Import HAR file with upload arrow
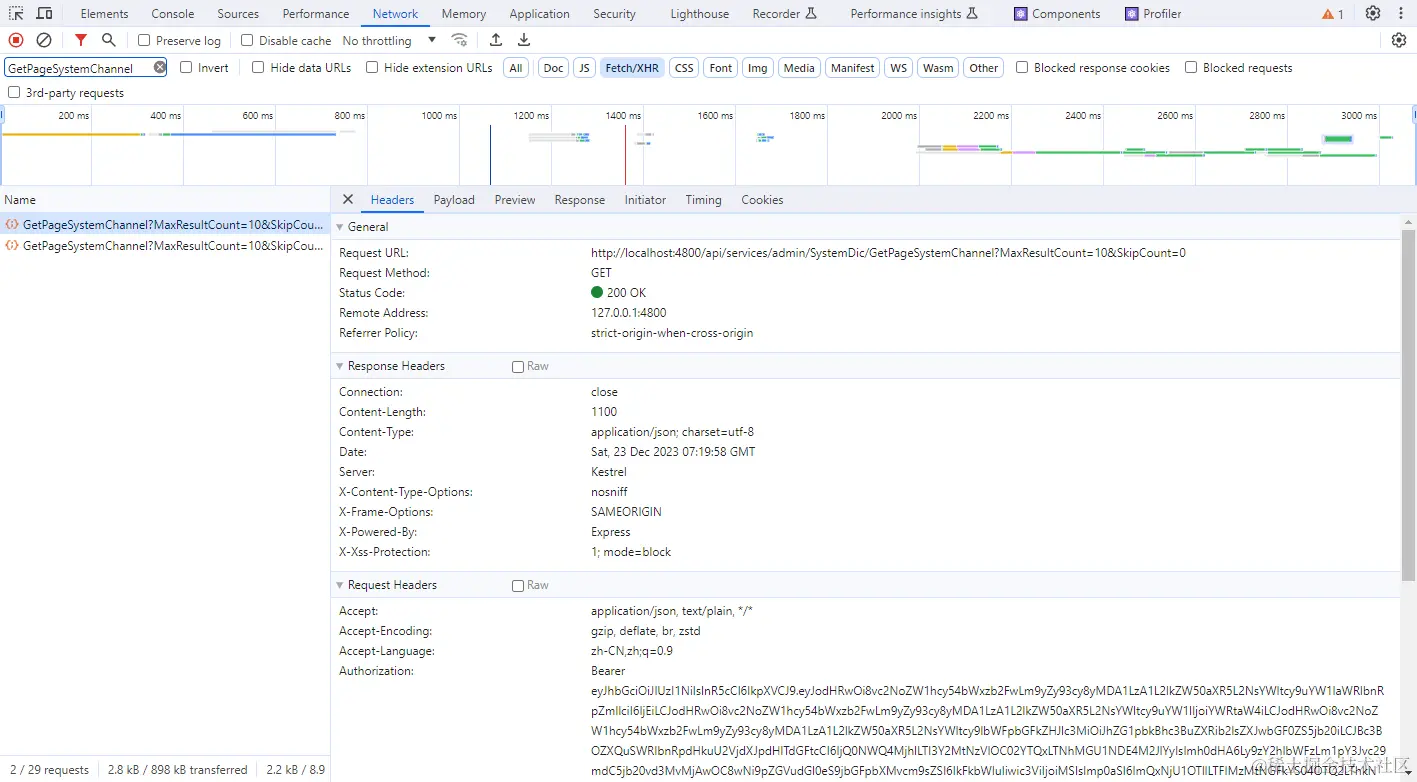The width and height of the screenshot is (1417, 782). pos(496,40)
